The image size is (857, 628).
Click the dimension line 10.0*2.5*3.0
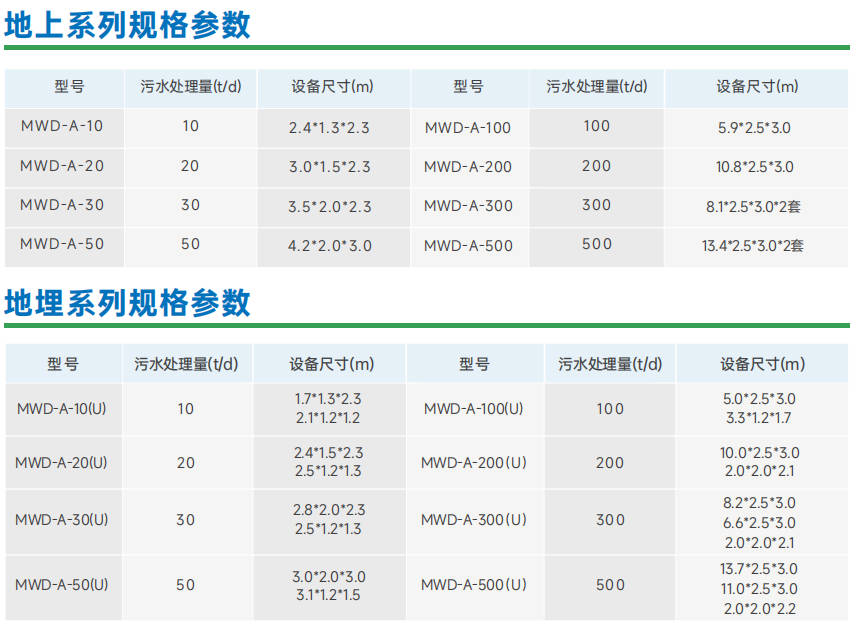[760, 453]
